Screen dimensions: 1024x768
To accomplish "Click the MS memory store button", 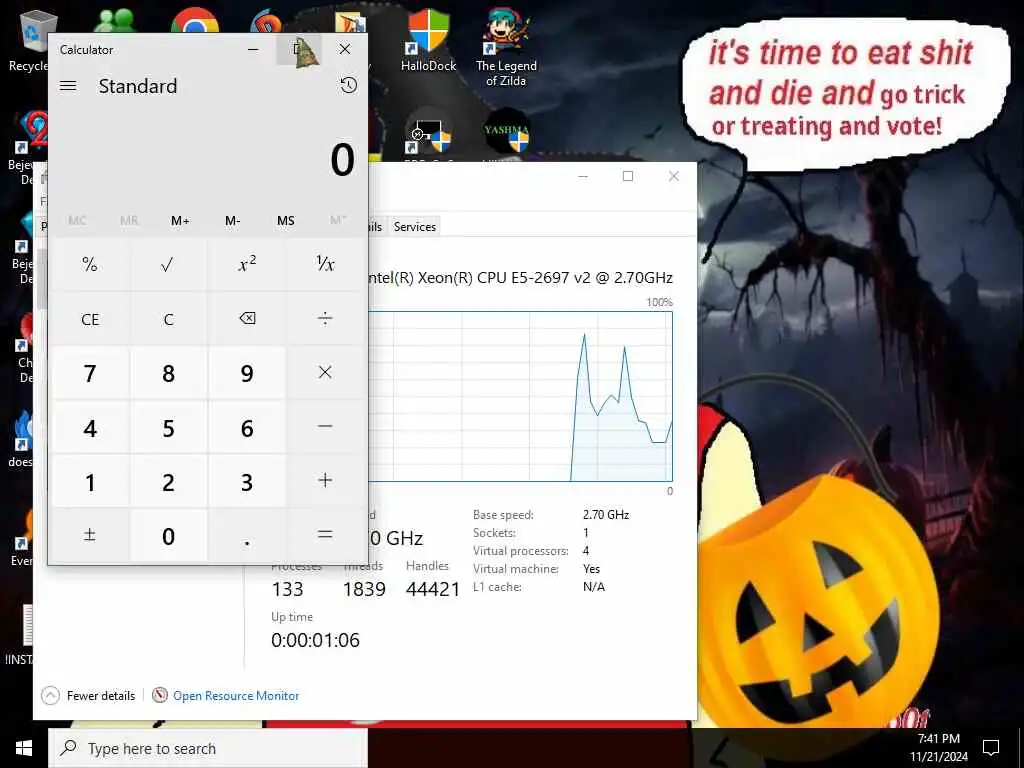I will pos(285,221).
